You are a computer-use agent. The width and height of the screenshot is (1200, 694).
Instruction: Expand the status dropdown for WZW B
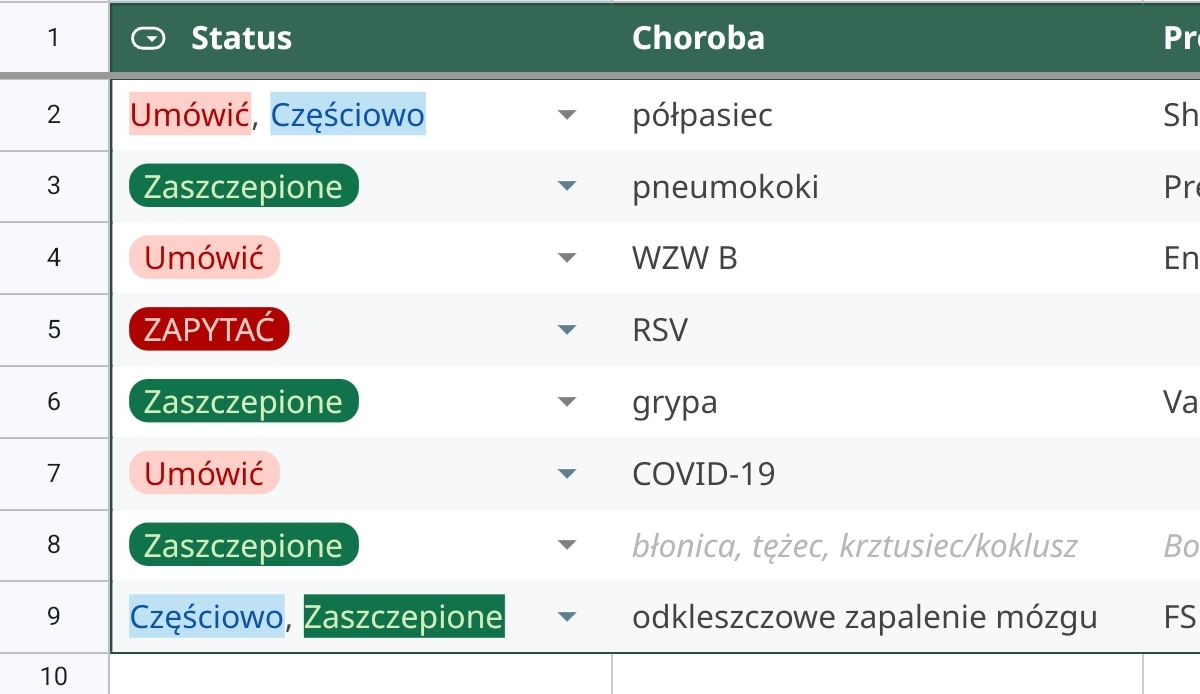tap(567, 259)
